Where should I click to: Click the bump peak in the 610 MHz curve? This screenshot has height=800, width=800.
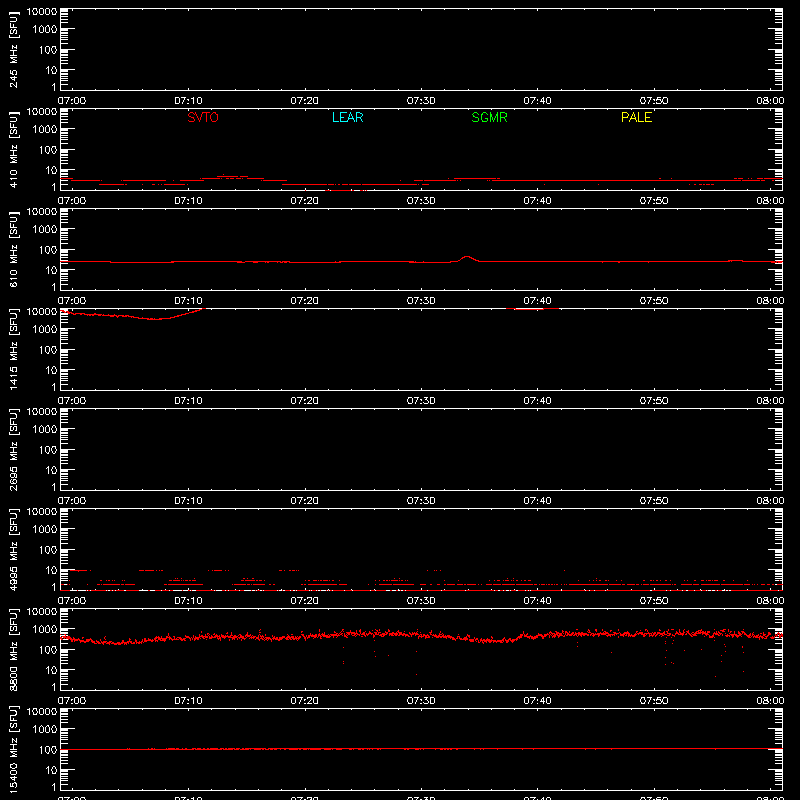(467, 257)
